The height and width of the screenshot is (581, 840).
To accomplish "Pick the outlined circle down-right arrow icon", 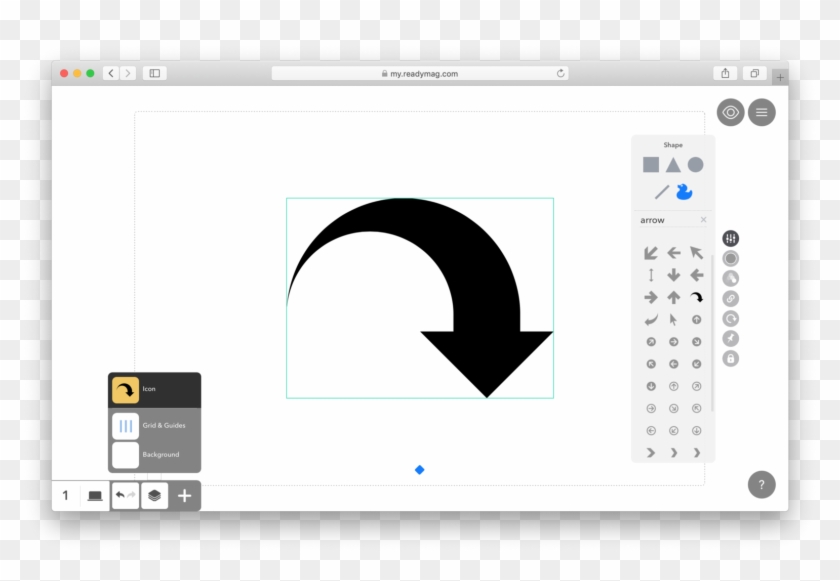I will pos(673,409).
